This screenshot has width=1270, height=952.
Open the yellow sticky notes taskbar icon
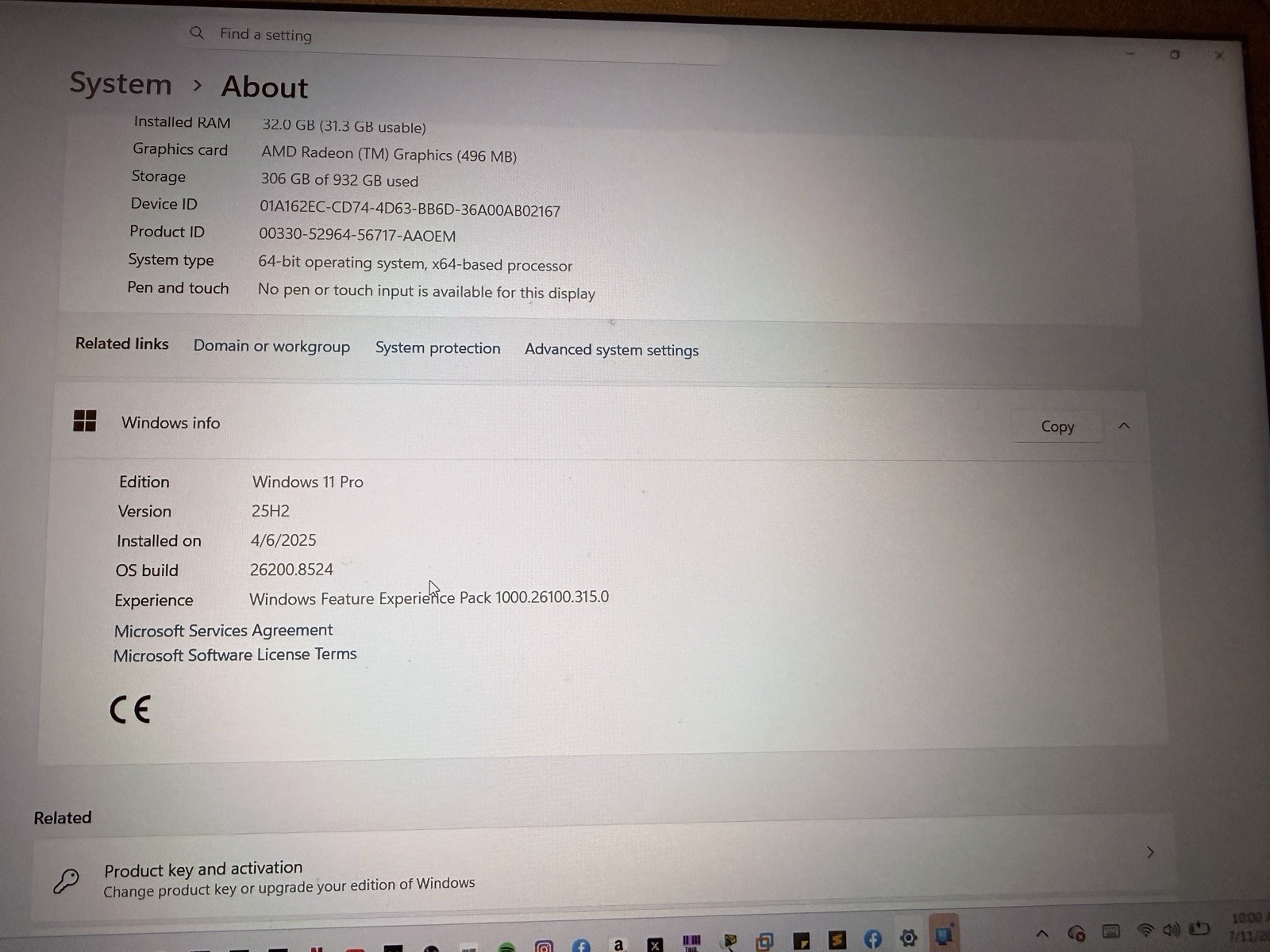(x=801, y=942)
